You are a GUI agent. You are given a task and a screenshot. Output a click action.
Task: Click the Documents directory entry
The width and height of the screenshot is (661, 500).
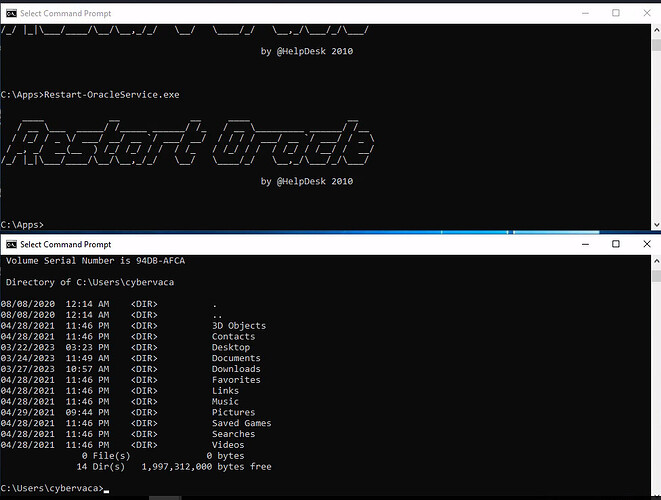pyautogui.click(x=235, y=358)
